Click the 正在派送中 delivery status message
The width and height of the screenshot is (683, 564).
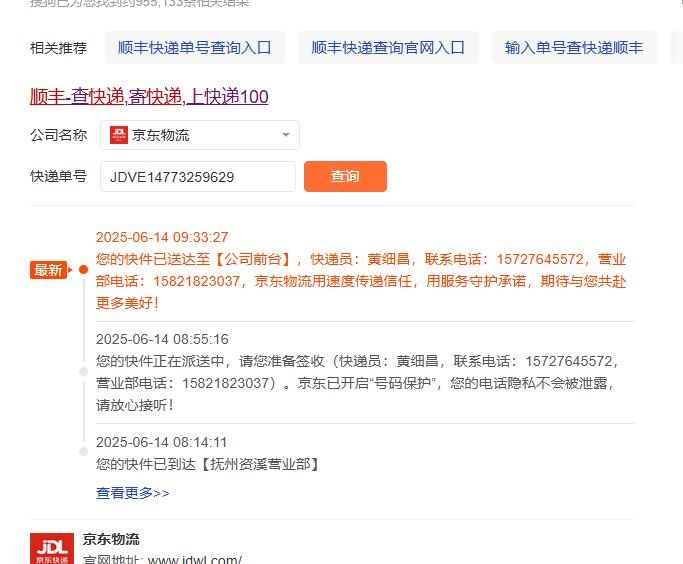point(356,383)
